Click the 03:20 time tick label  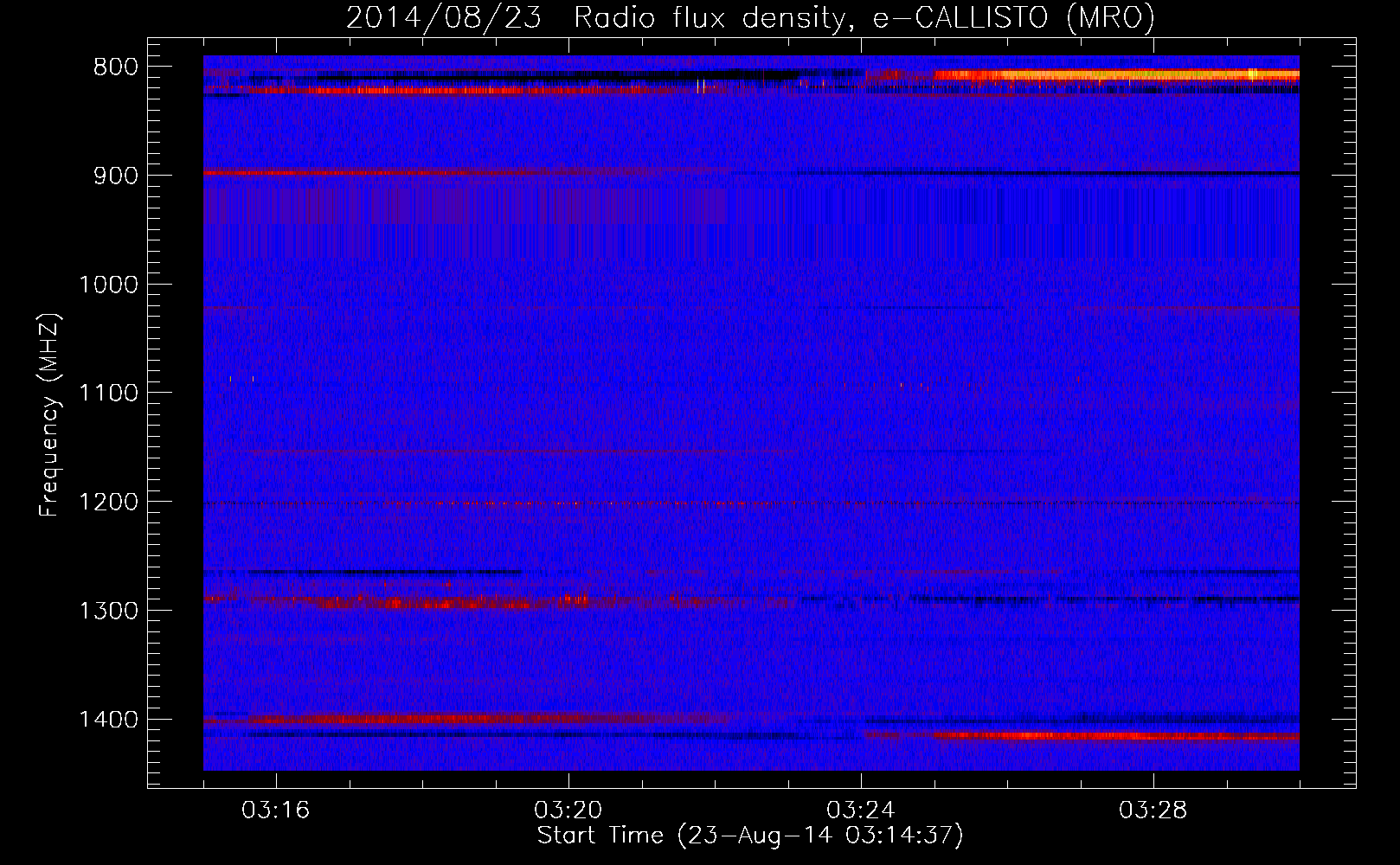click(568, 811)
